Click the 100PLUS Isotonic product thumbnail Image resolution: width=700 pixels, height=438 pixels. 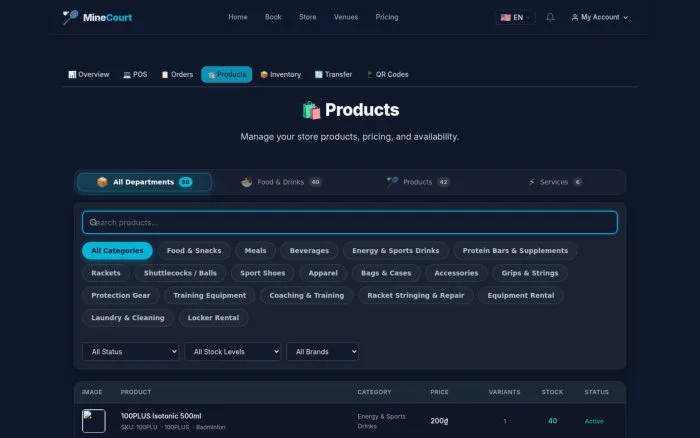pos(94,421)
